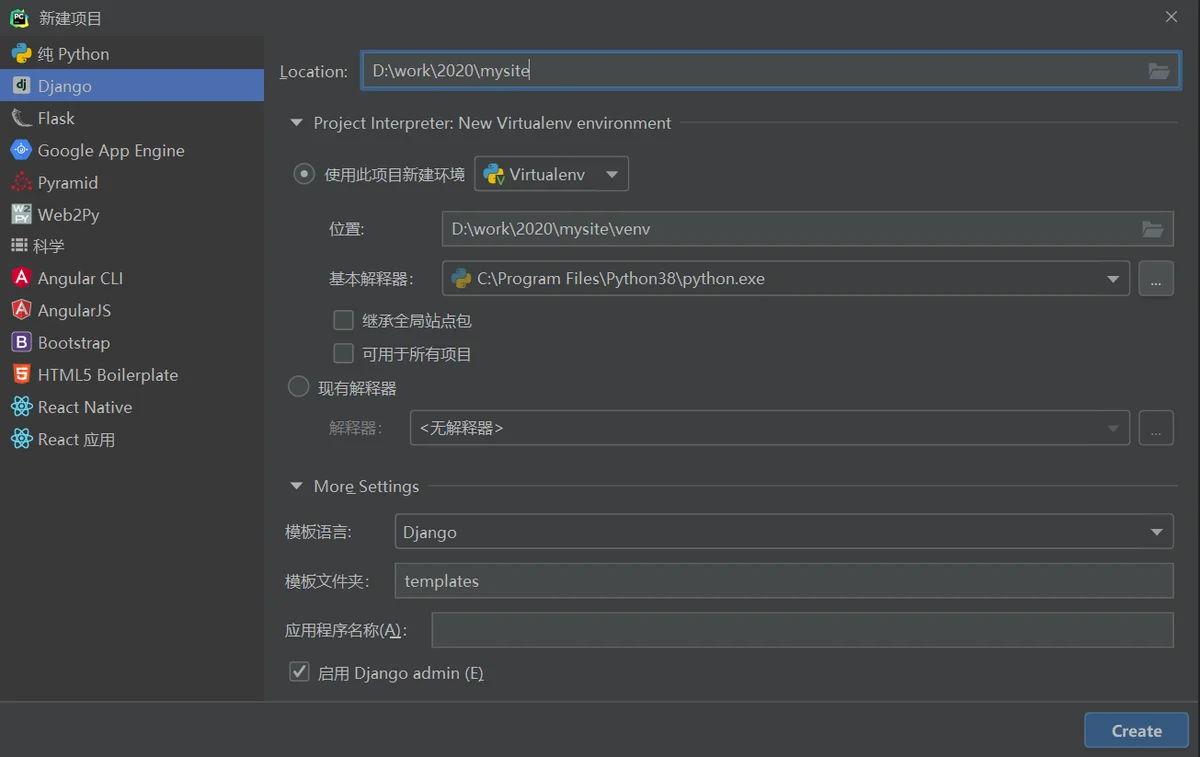Select Google App Engine project type
This screenshot has width=1200, height=757.
[132, 150]
